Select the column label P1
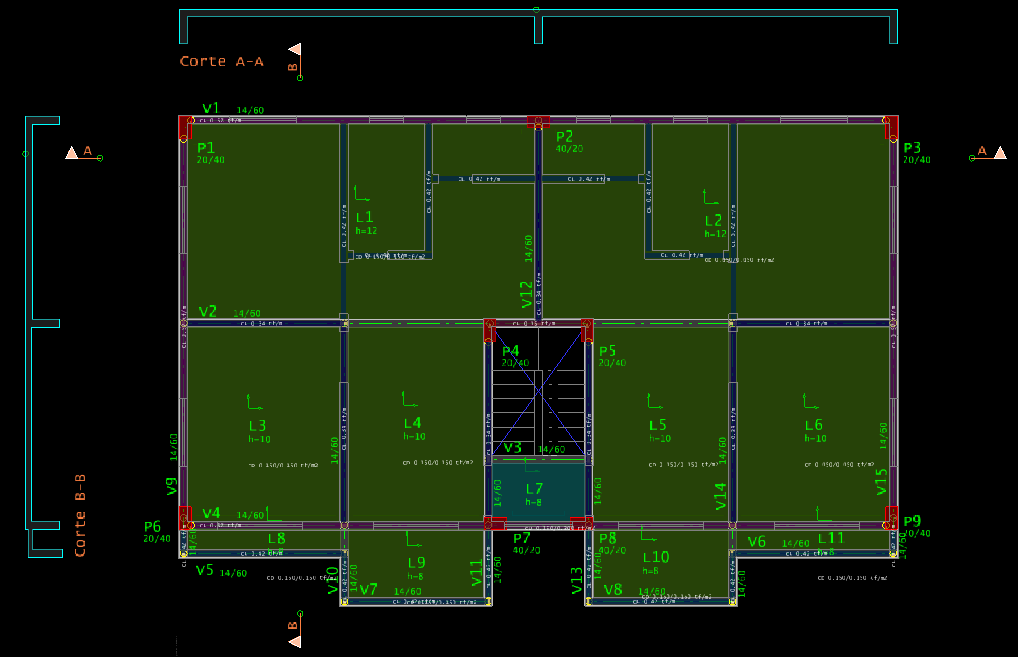Viewport: 1018px width, 657px height. pyautogui.click(x=206, y=147)
